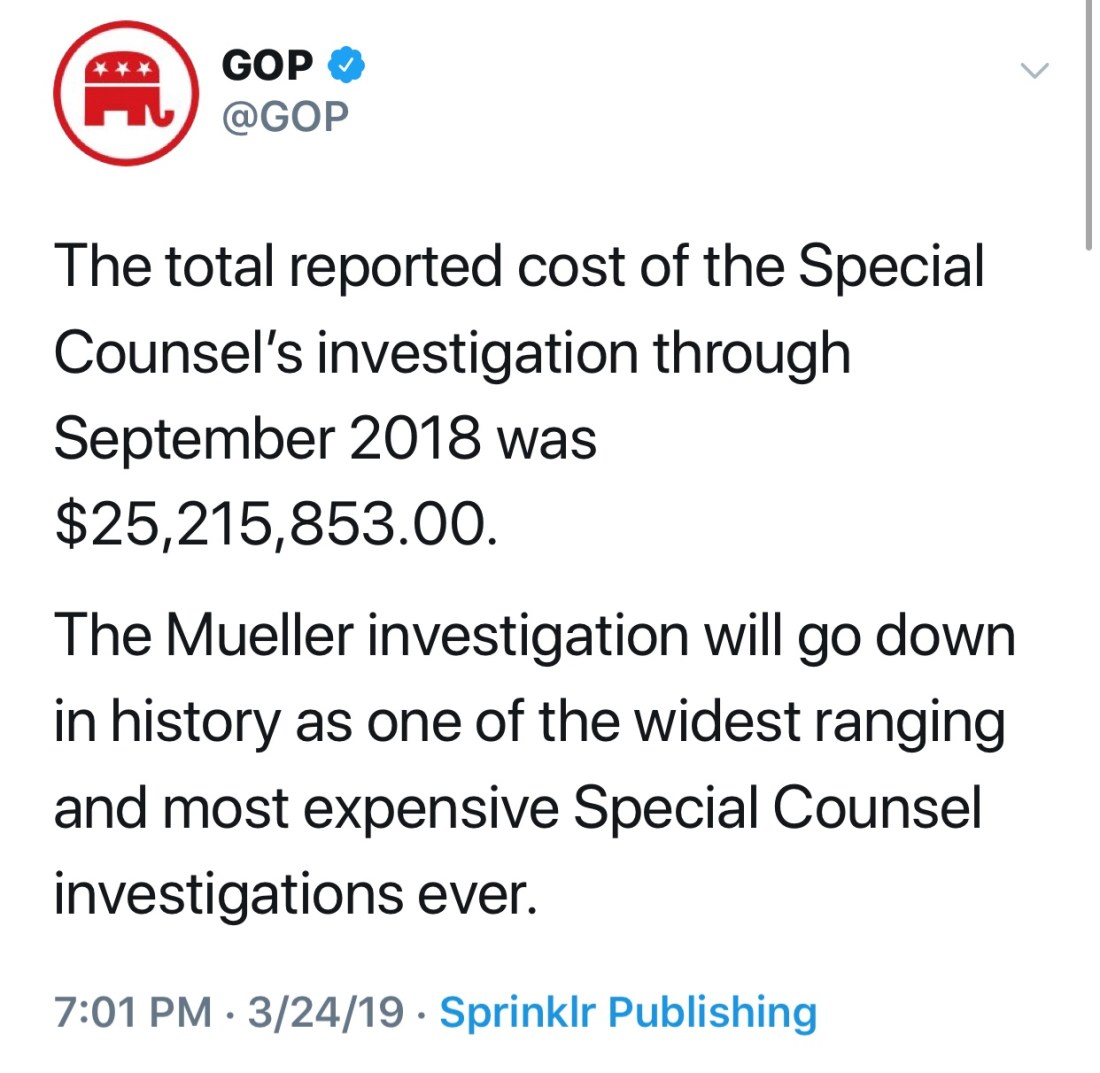Click the words "September 2018"
The height and width of the screenshot is (1073, 1100).
point(265,440)
